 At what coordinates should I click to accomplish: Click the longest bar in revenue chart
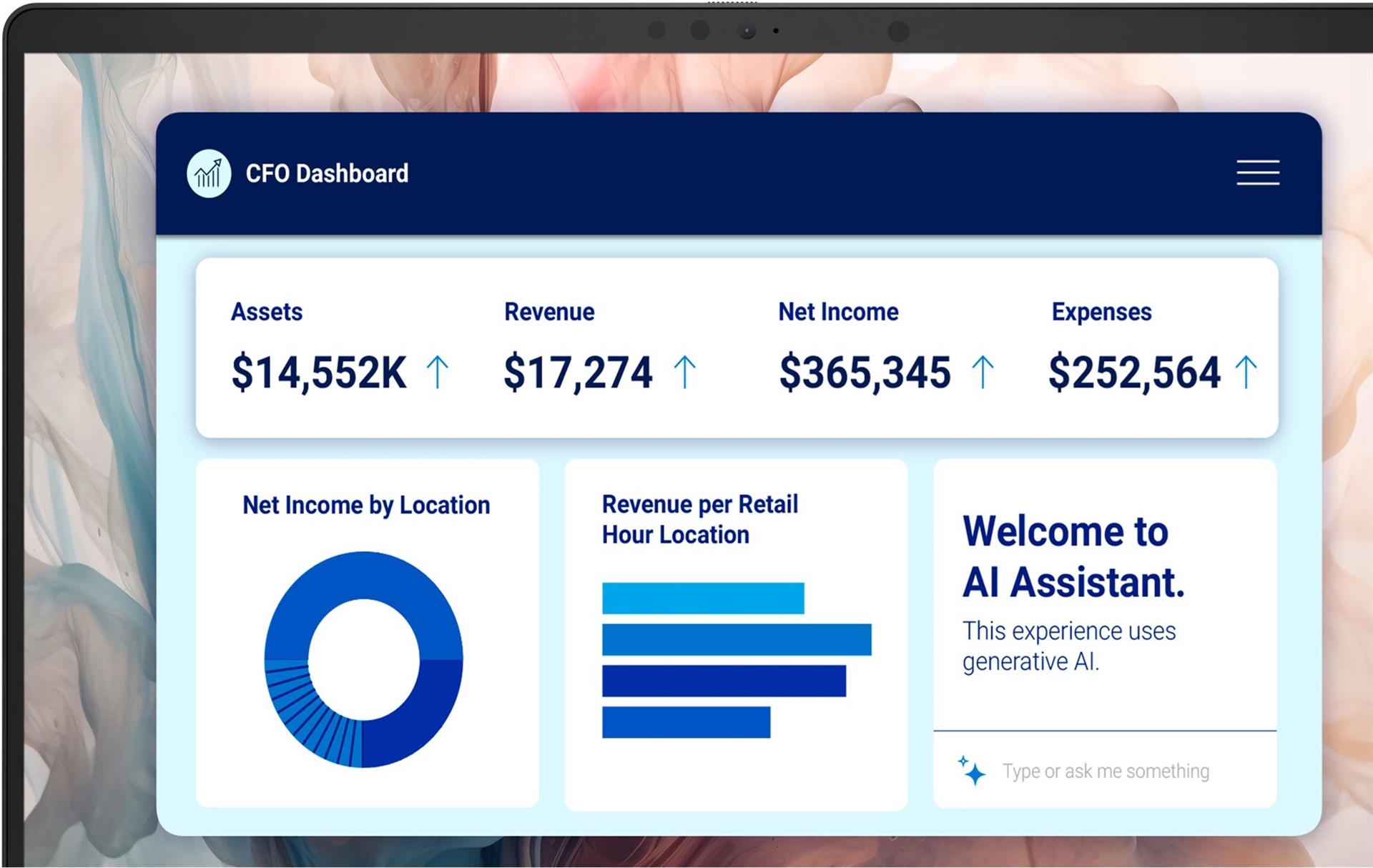click(x=736, y=639)
